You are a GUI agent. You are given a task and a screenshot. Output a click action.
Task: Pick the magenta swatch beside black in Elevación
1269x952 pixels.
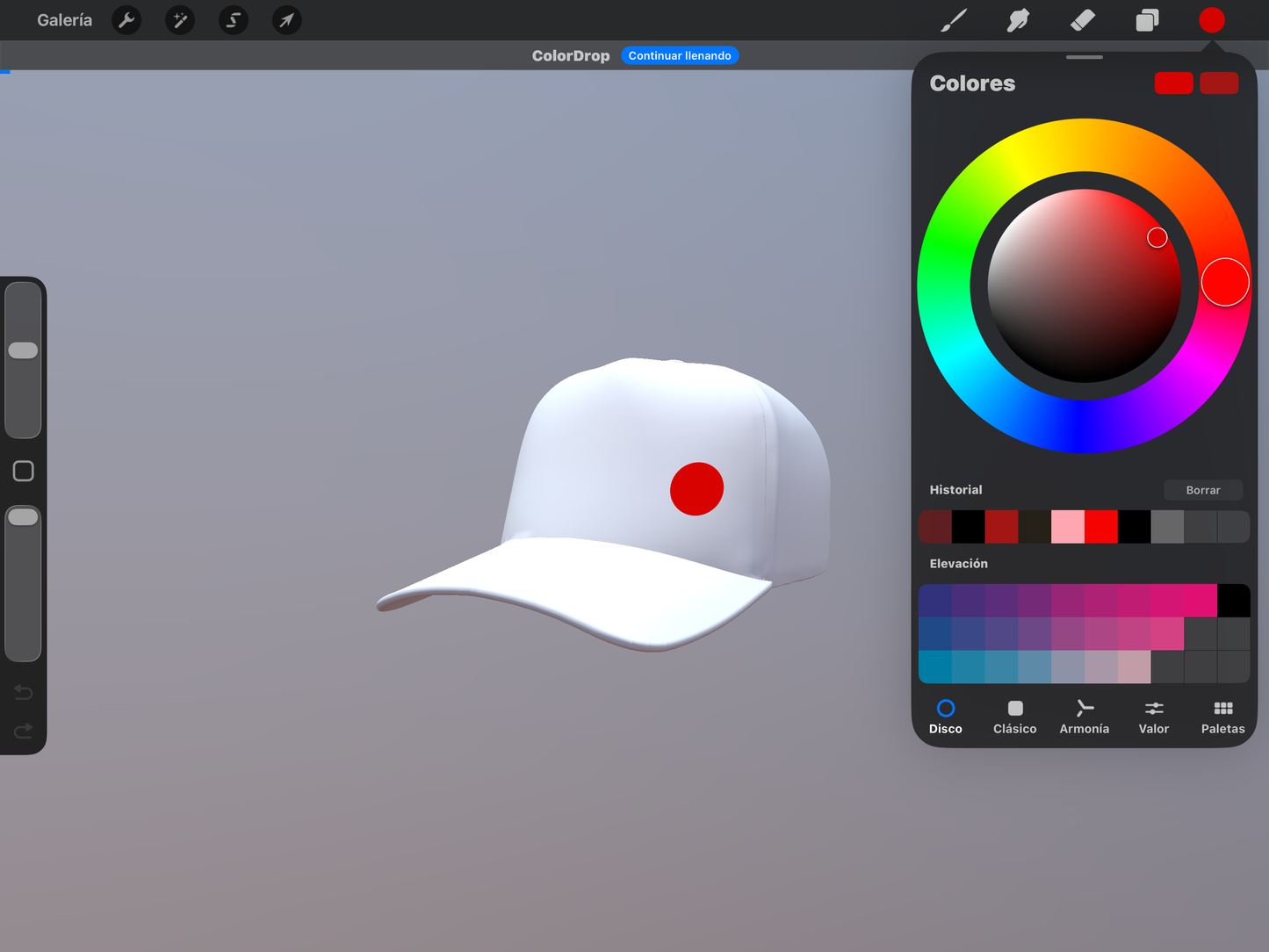(x=1201, y=601)
